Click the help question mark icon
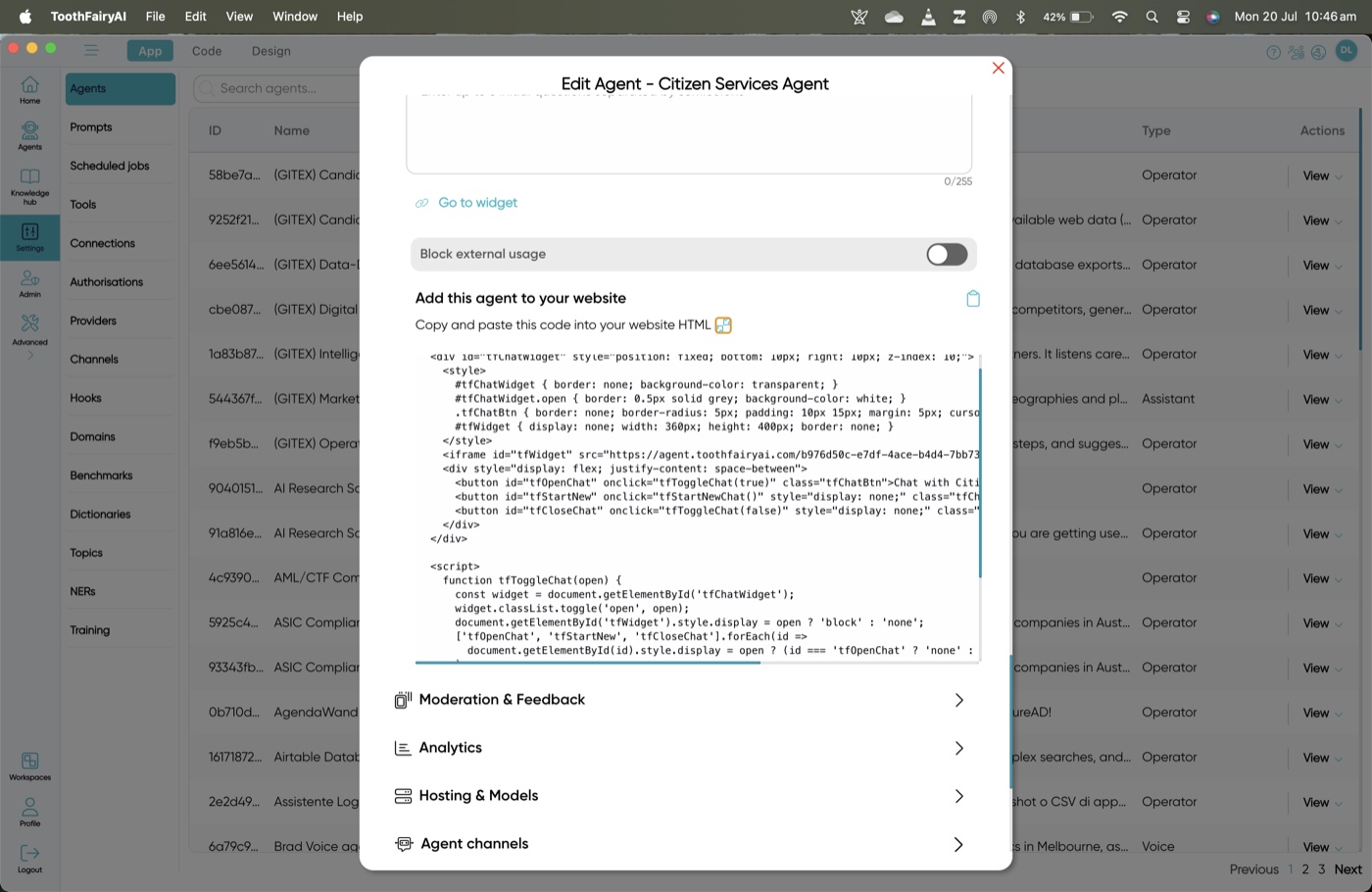This screenshot has width=1372, height=892. point(1273,52)
